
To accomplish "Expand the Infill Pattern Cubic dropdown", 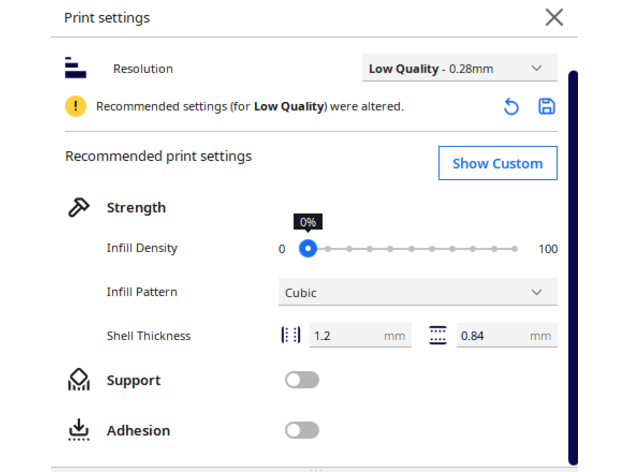I will [x=416, y=292].
